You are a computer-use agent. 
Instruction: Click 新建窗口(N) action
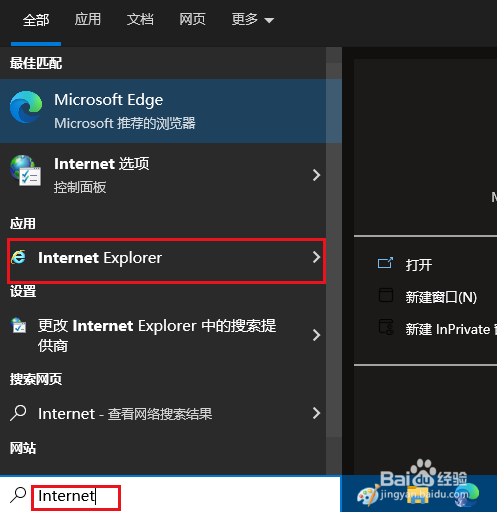(x=441, y=297)
